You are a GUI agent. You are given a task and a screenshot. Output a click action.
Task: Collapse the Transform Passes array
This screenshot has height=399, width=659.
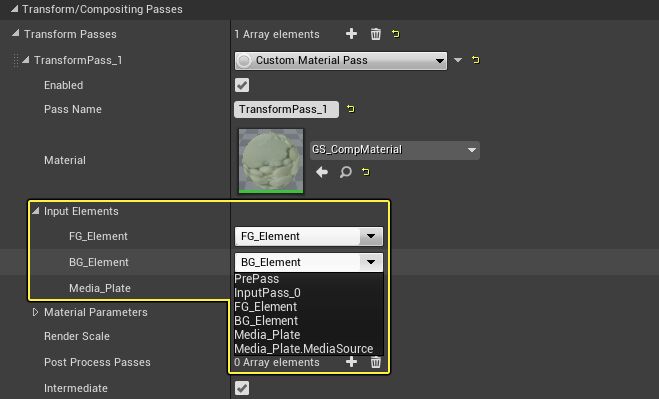coord(16,33)
